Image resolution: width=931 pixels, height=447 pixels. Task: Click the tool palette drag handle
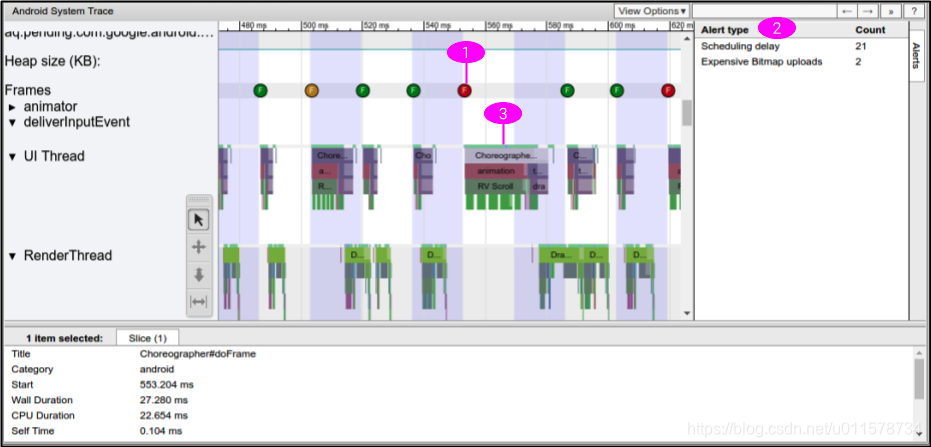199,201
